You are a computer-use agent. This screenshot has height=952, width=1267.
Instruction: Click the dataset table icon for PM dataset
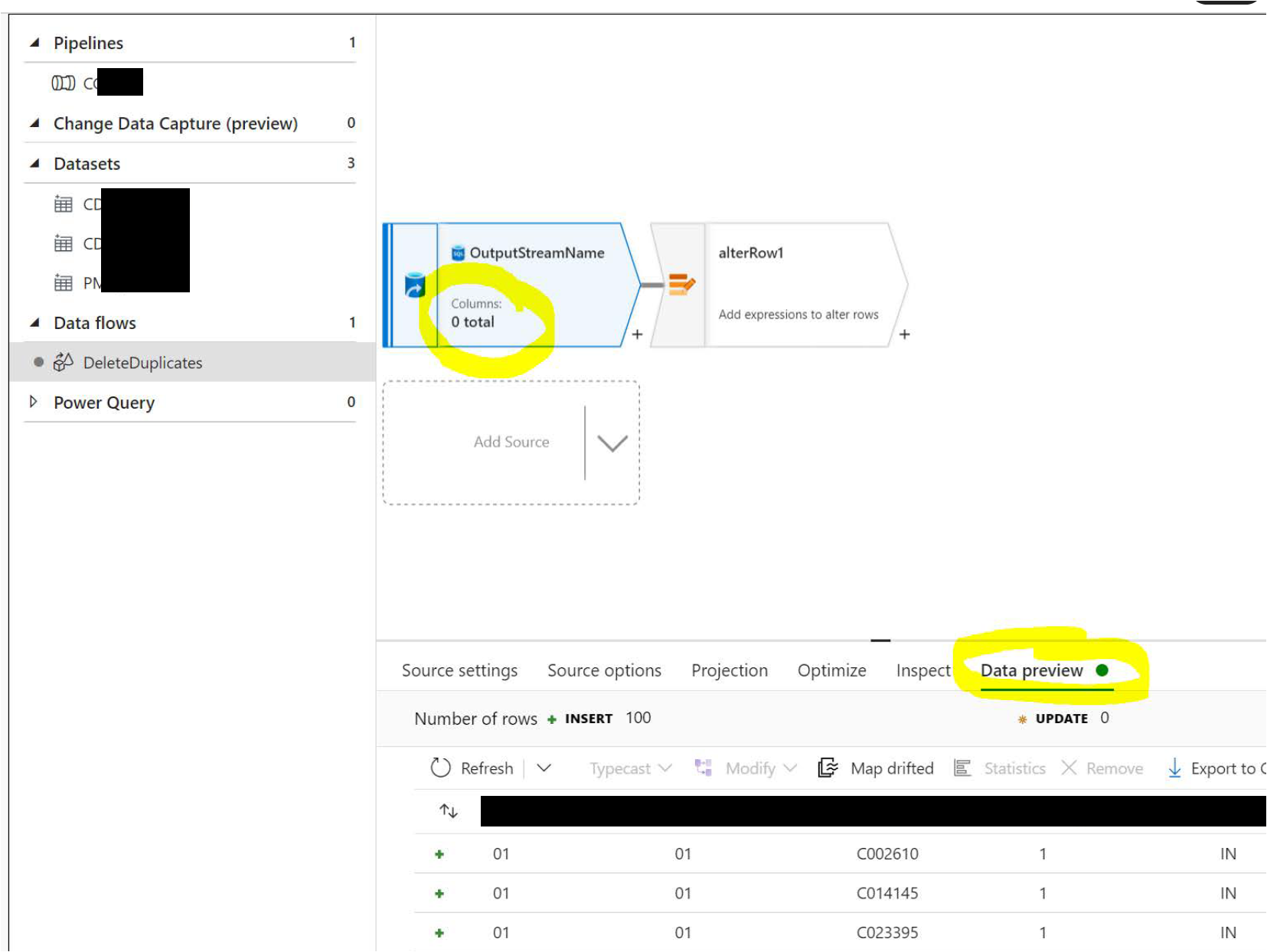coord(64,282)
